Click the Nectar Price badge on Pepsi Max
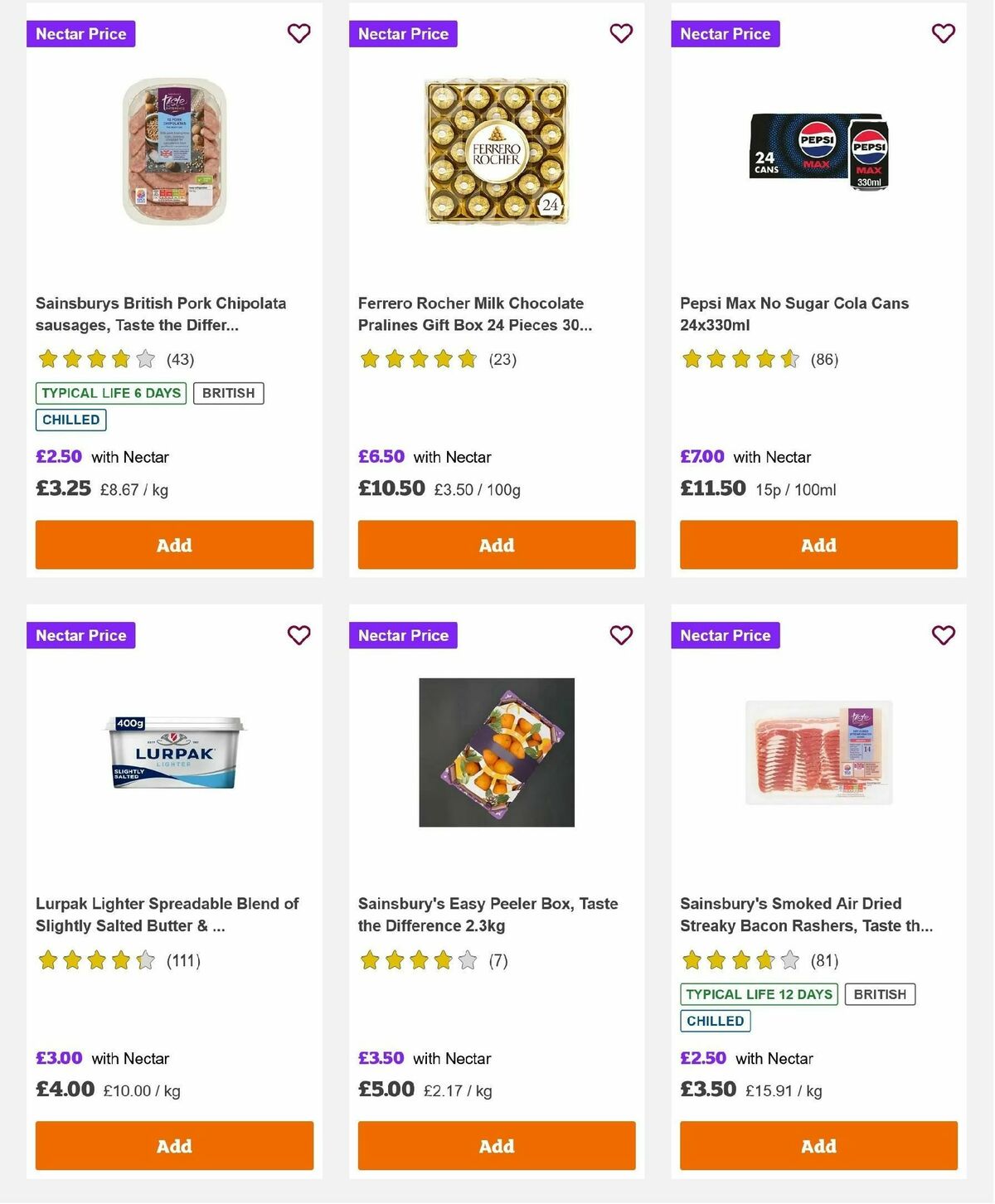 click(x=726, y=34)
